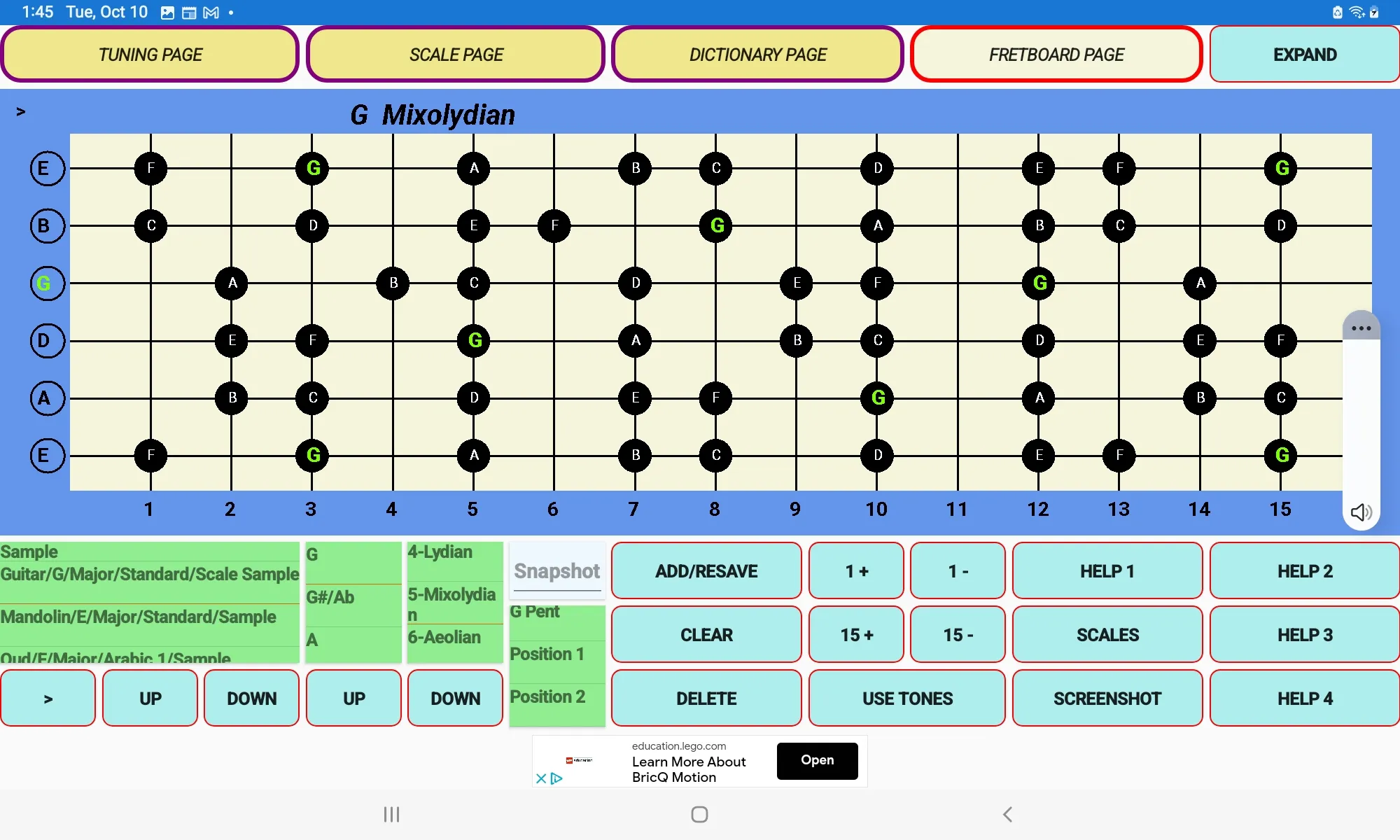
Task: Tap the green G note at fret 15, low E string
Action: pos(1281,455)
